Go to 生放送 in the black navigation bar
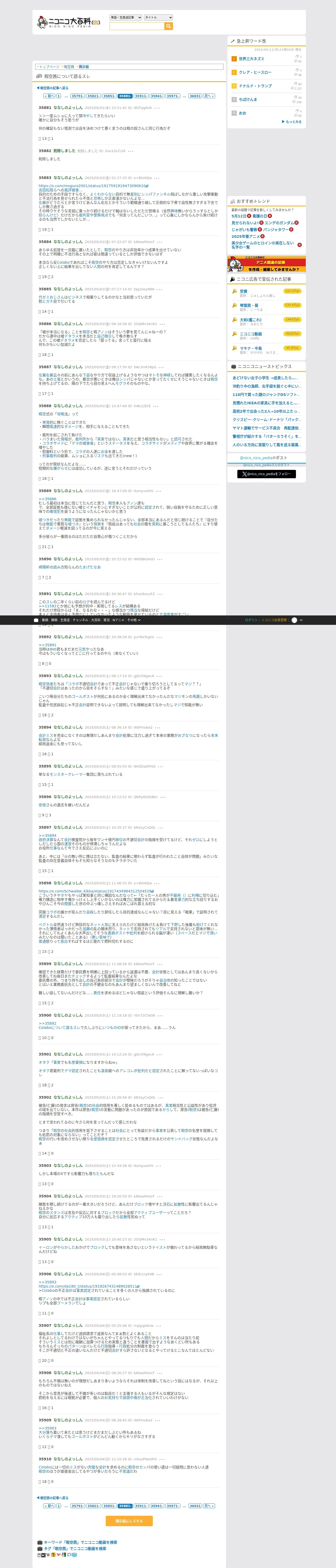The width and height of the screenshot is (336, 1568). tap(65, 620)
